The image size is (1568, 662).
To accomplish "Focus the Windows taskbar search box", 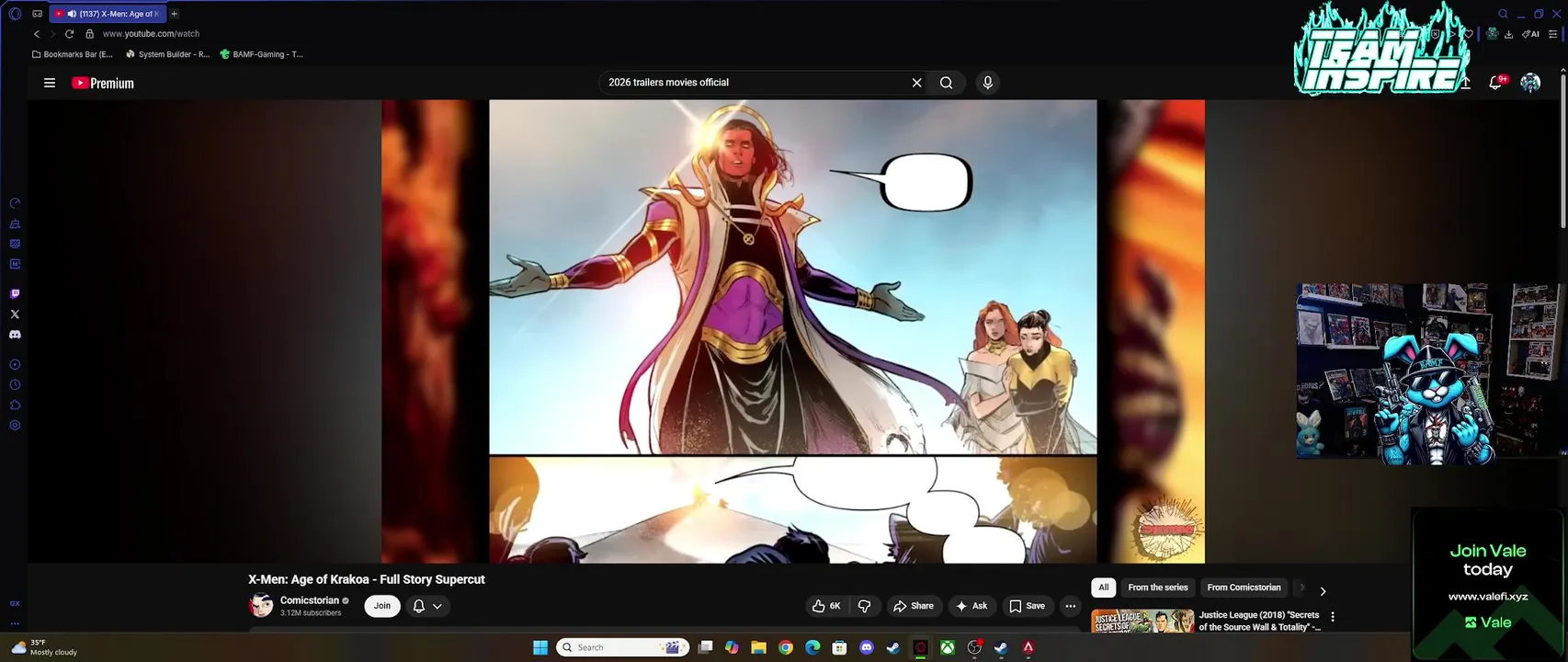I will (623, 647).
